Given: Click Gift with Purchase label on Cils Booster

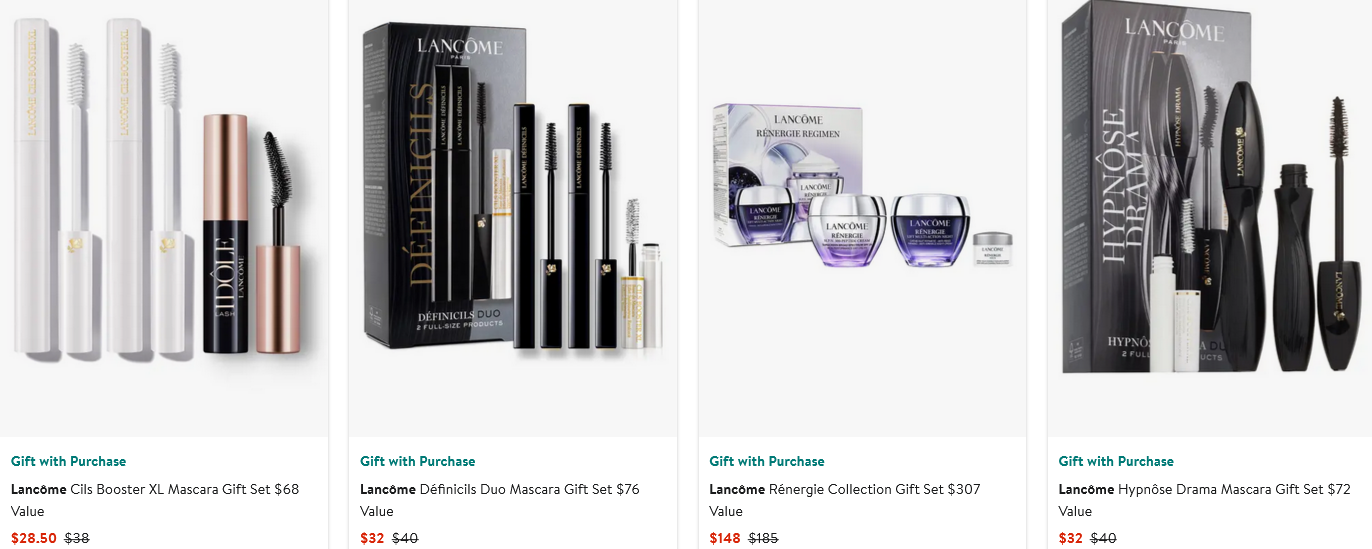Looking at the screenshot, I should 69,461.
